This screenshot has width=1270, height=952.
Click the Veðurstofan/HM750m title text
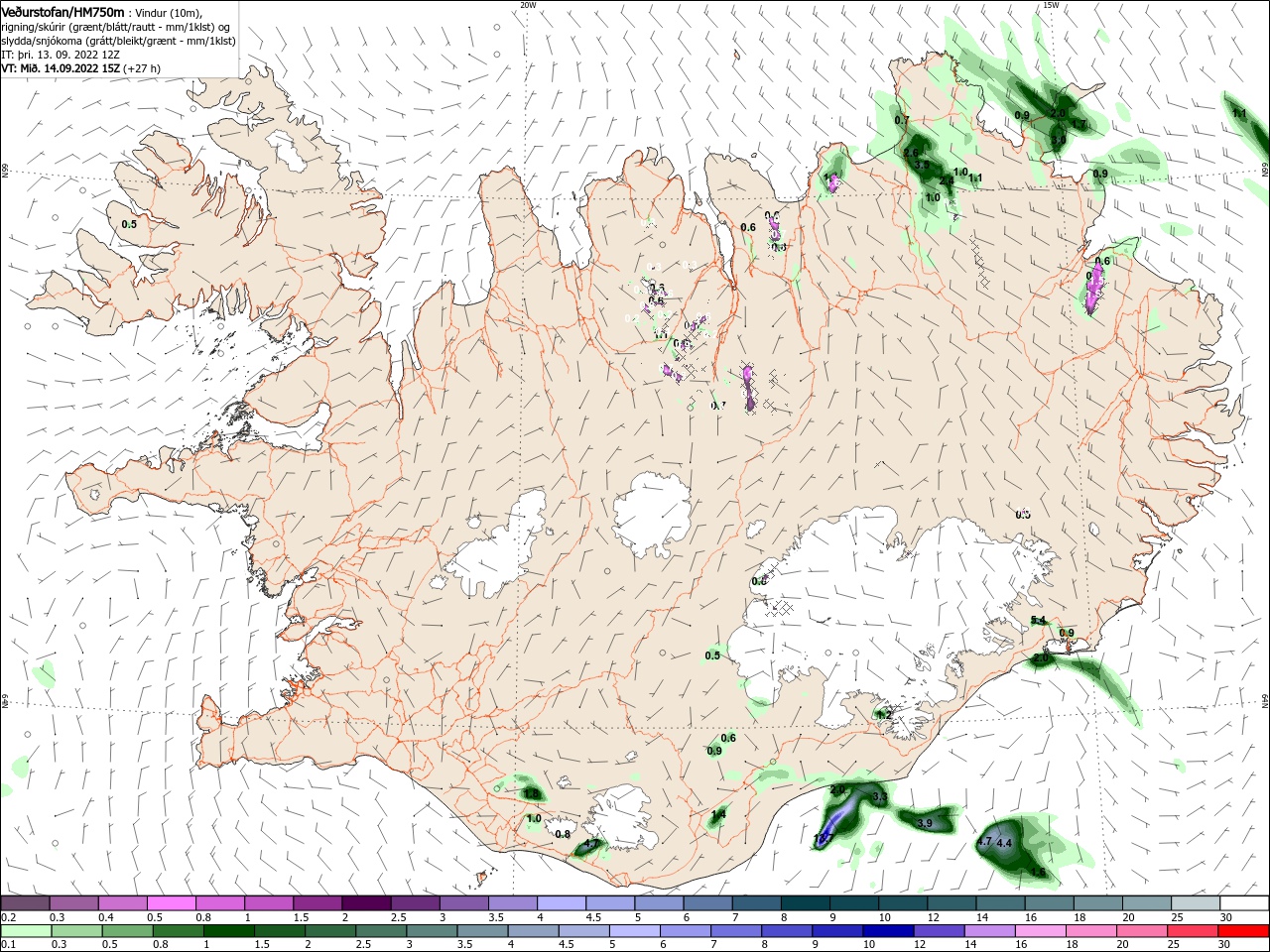tap(63, 12)
